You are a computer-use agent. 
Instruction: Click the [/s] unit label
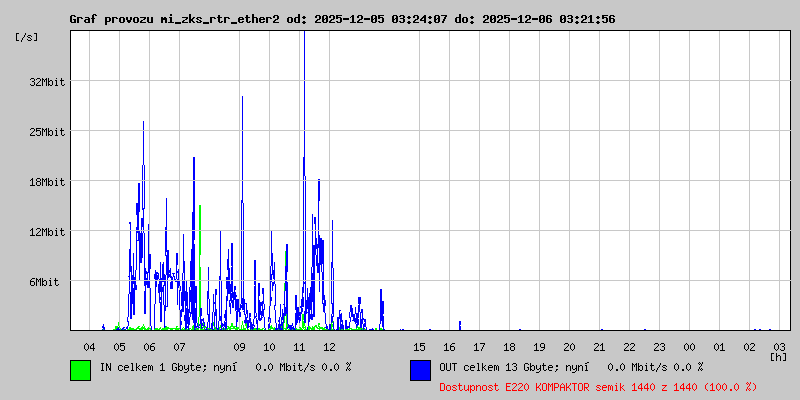click(x=27, y=36)
